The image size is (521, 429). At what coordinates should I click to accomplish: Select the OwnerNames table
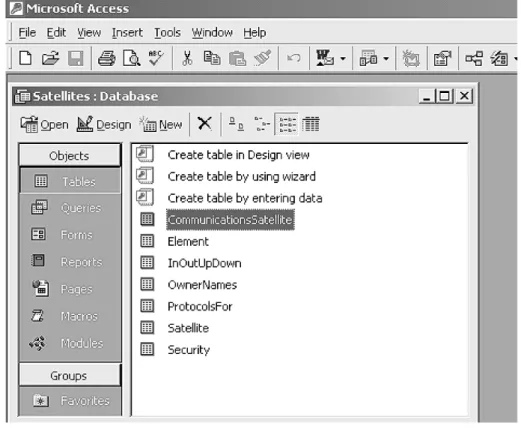point(202,285)
